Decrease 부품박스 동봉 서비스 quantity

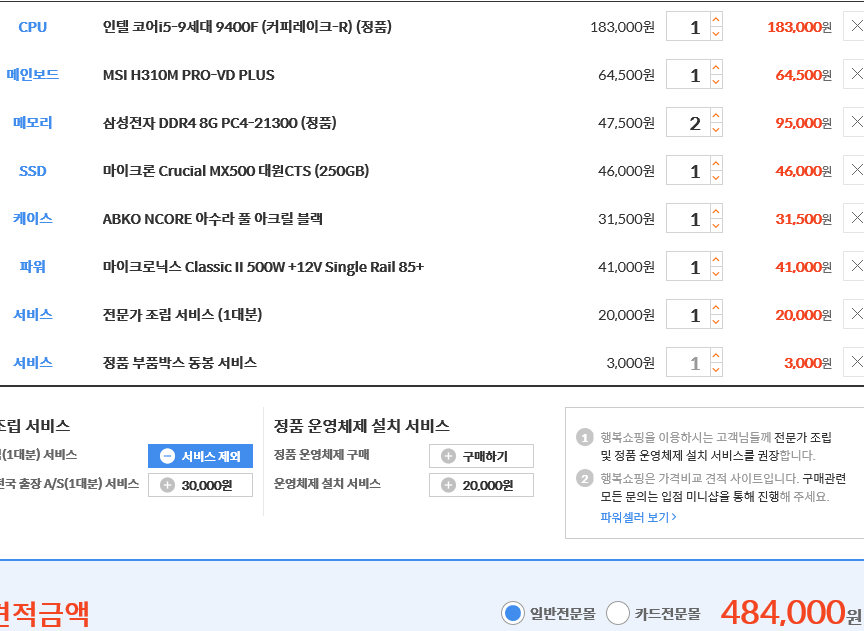point(716,369)
